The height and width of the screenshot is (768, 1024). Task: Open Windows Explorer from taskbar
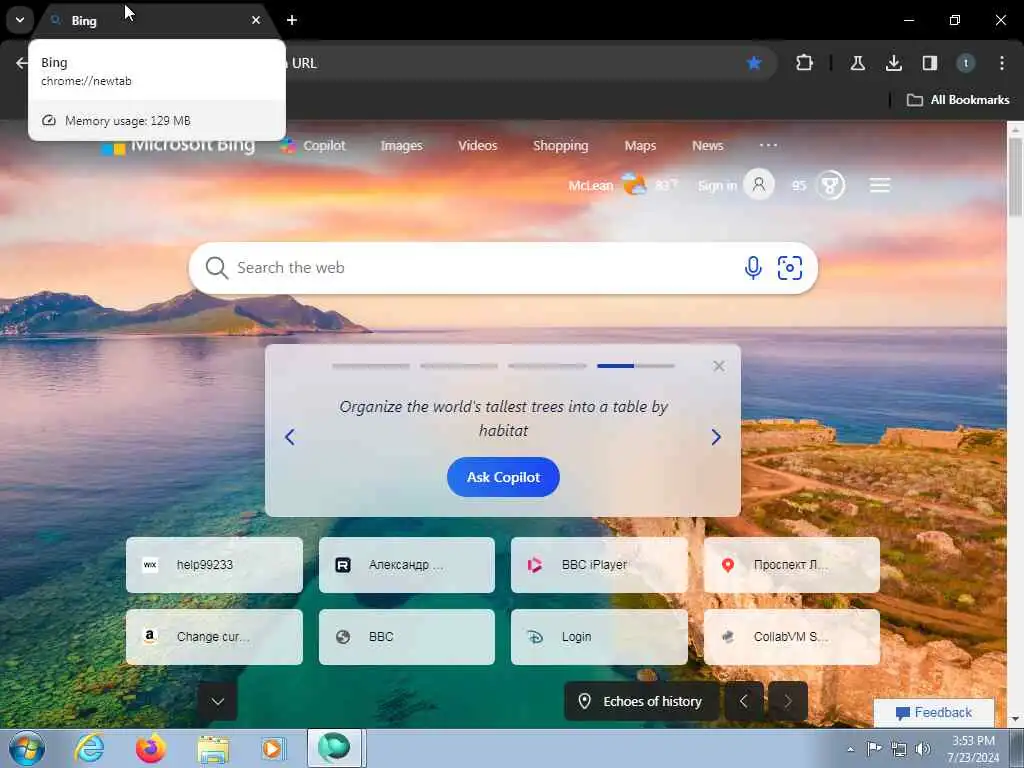pos(213,749)
